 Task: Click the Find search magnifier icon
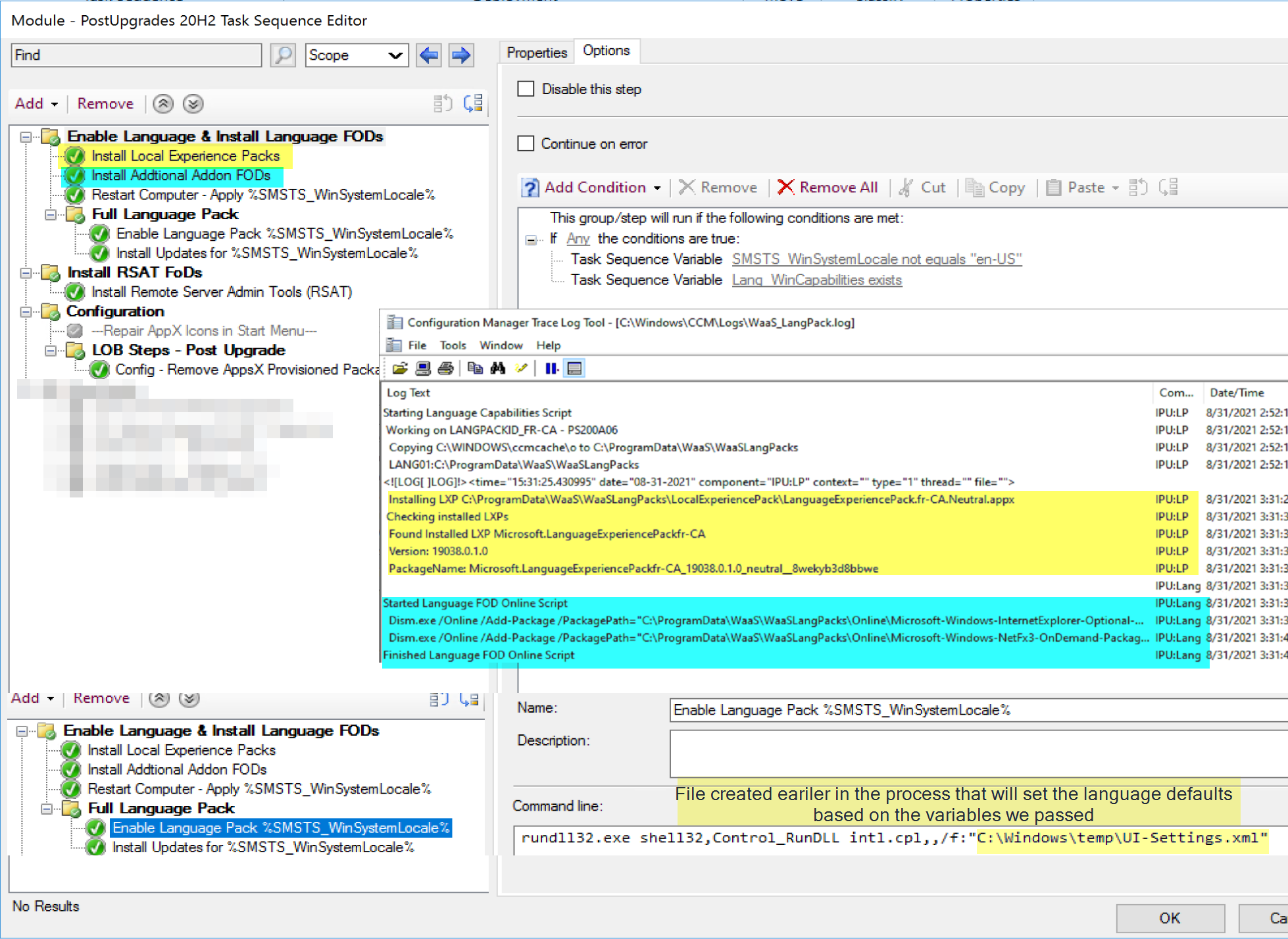[283, 55]
